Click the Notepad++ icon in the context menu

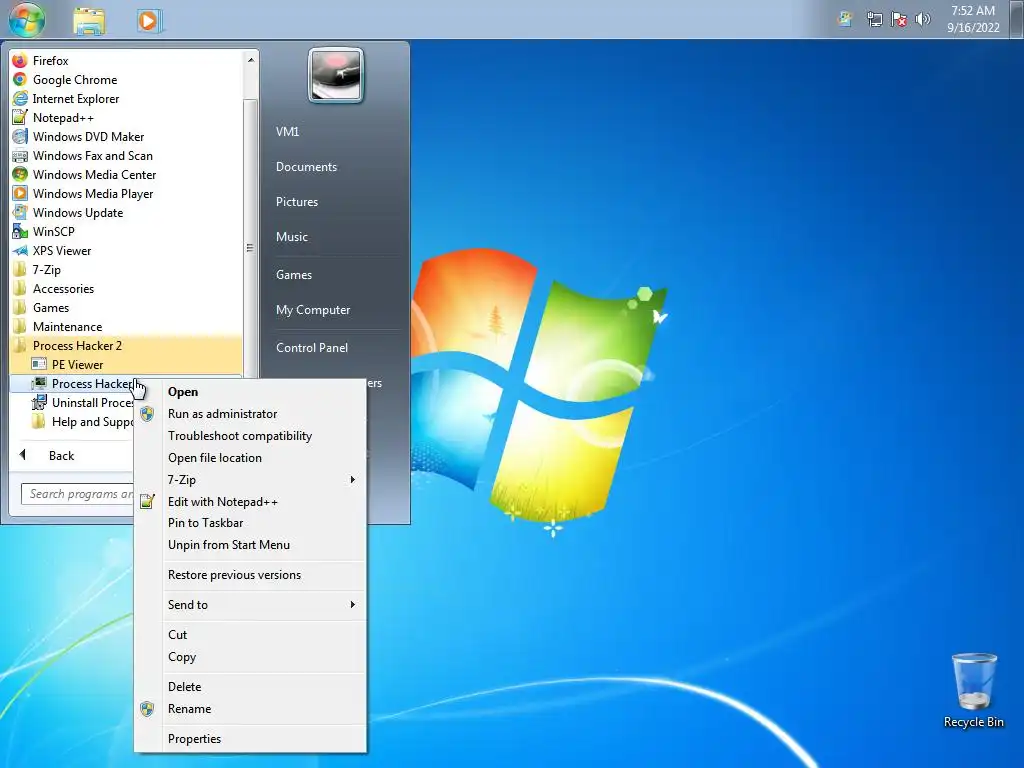pos(148,502)
